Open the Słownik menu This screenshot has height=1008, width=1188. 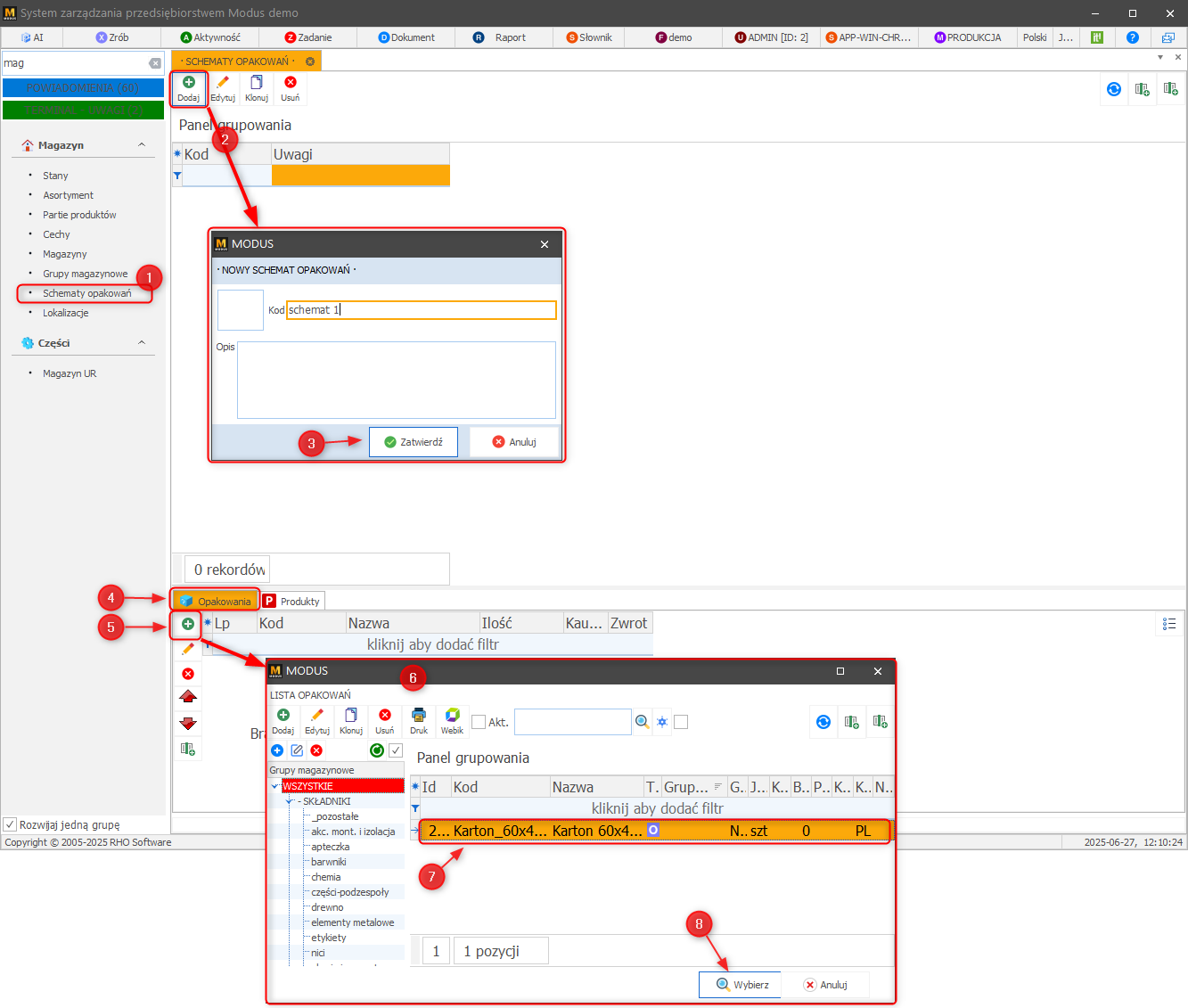(589, 37)
